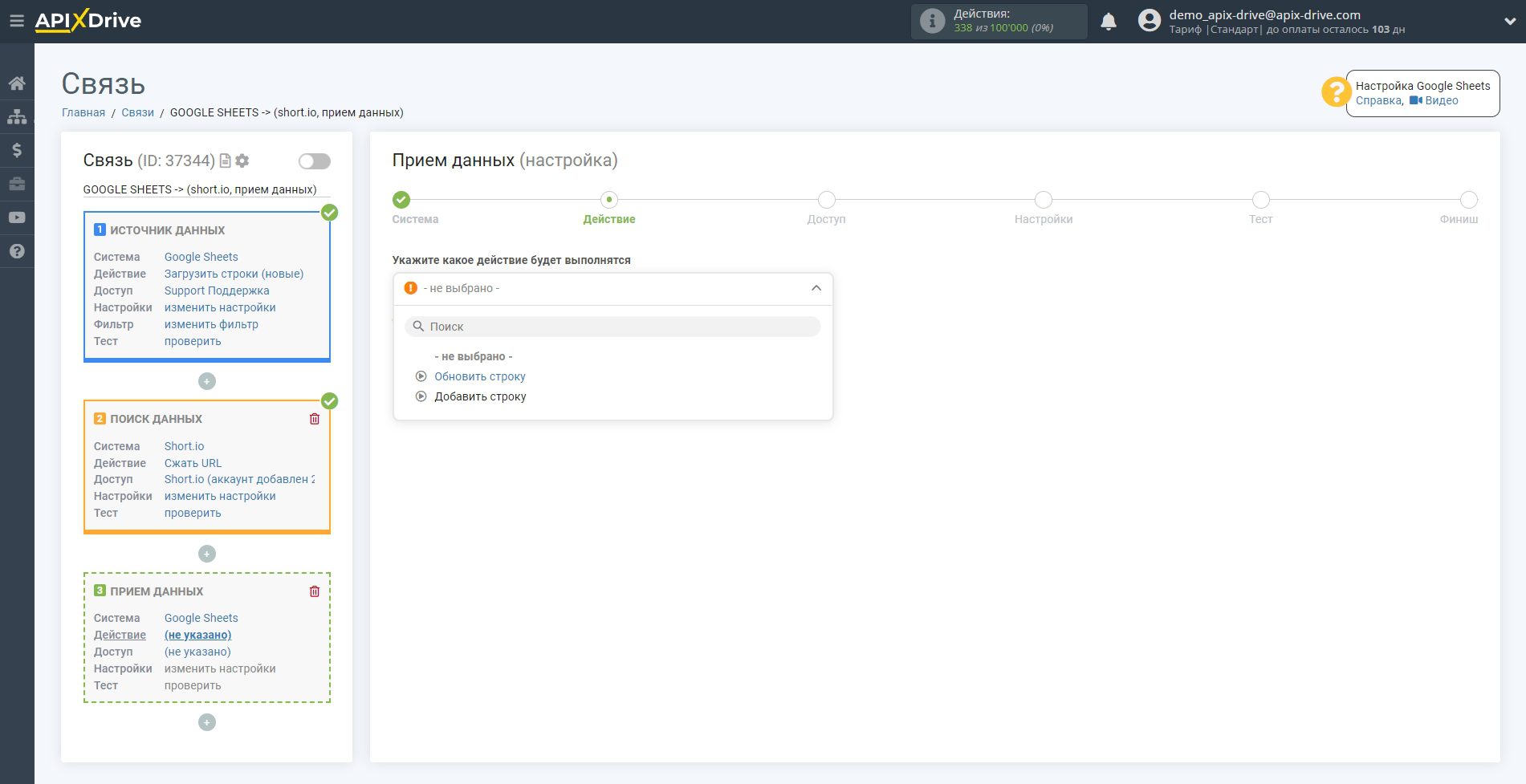
Task: Open the Short.io system link
Action: [x=185, y=446]
